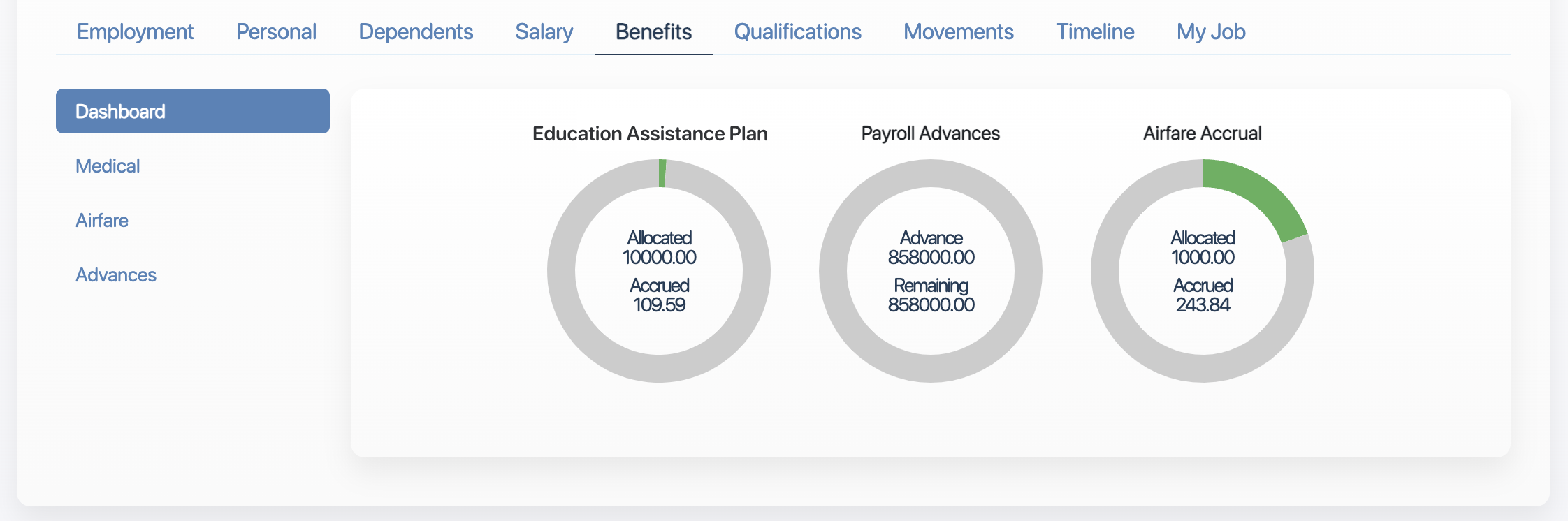Open the Salary tab
Image resolution: width=1568 pixels, height=521 pixels.
(x=544, y=31)
